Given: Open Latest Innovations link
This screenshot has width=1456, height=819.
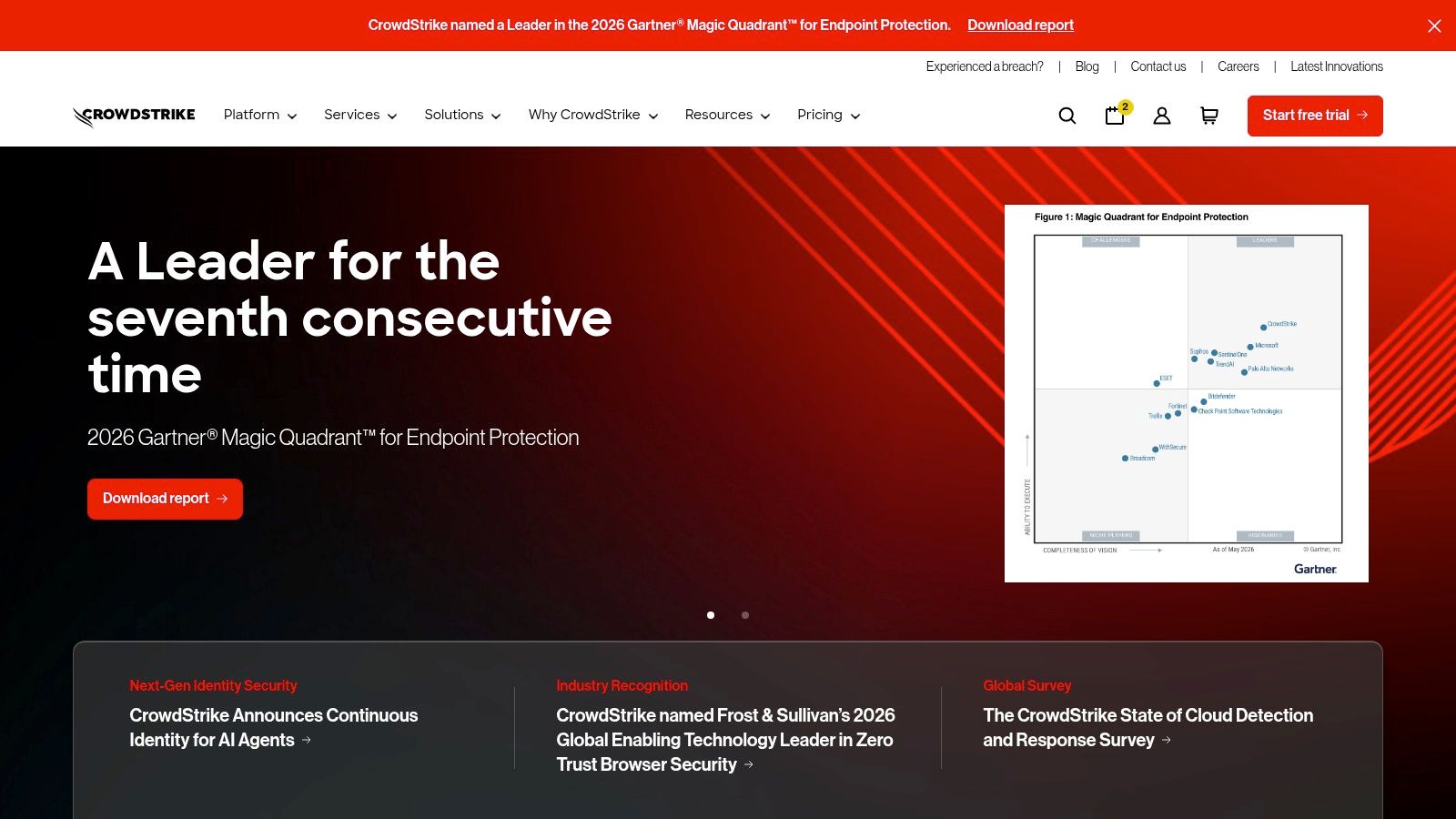Looking at the screenshot, I should click(1337, 66).
